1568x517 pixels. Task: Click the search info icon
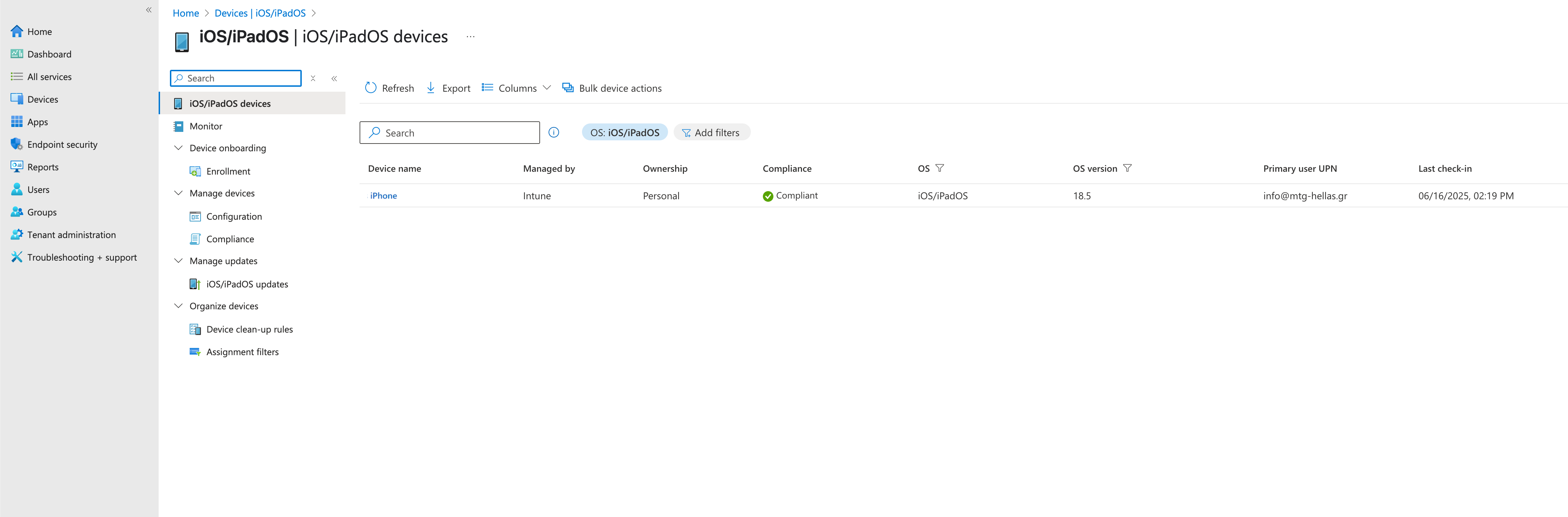(x=553, y=132)
